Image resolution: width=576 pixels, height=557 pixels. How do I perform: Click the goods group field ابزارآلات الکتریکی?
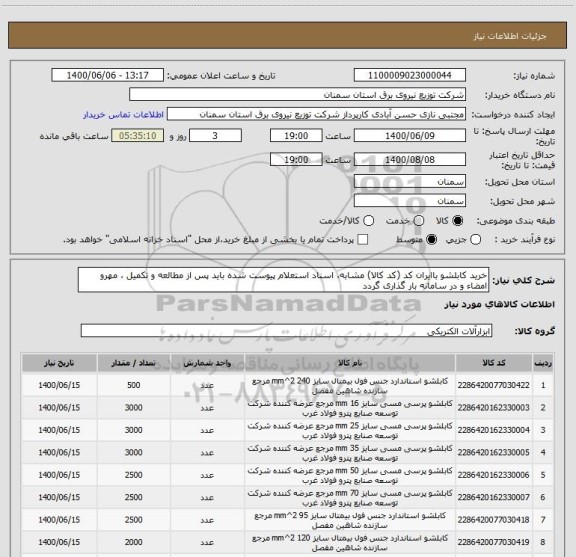pyautogui.click(x=286, y=331)
